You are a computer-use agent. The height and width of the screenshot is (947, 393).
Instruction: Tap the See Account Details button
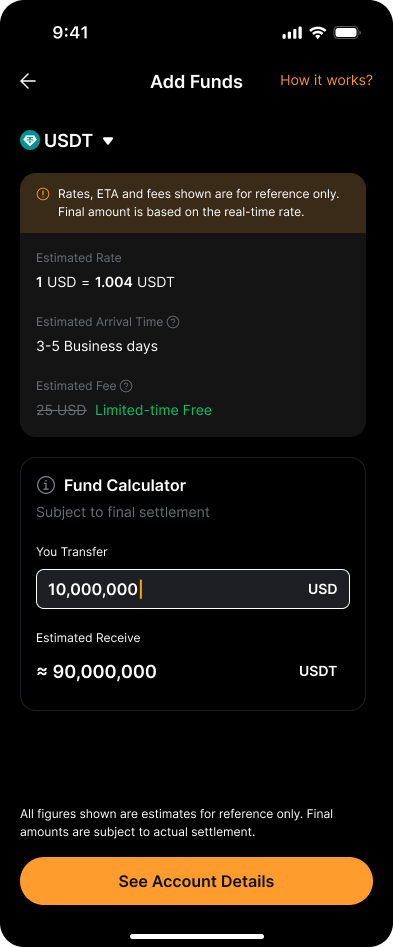tap(196, 881)
